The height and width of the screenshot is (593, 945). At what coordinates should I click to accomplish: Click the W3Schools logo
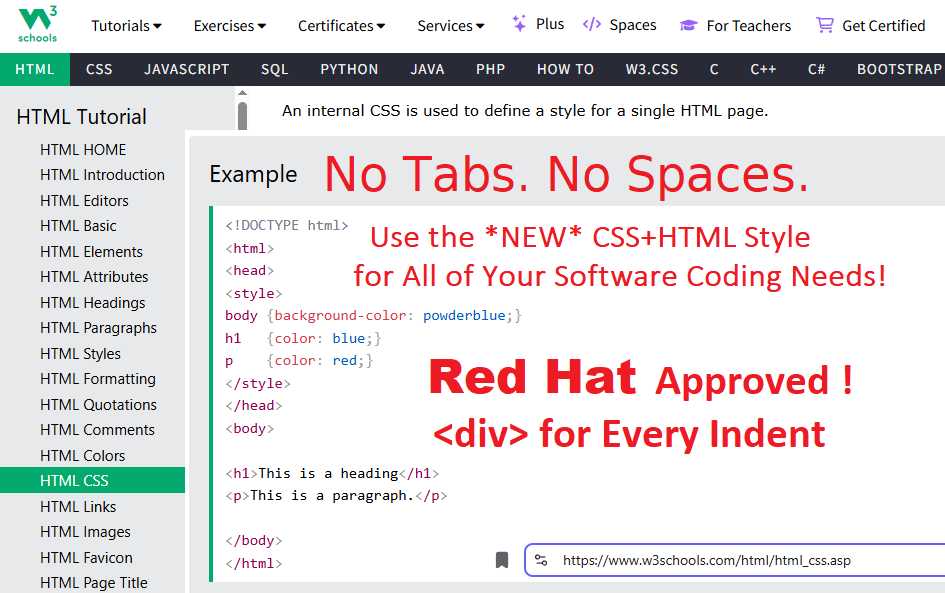coord(37,25)
